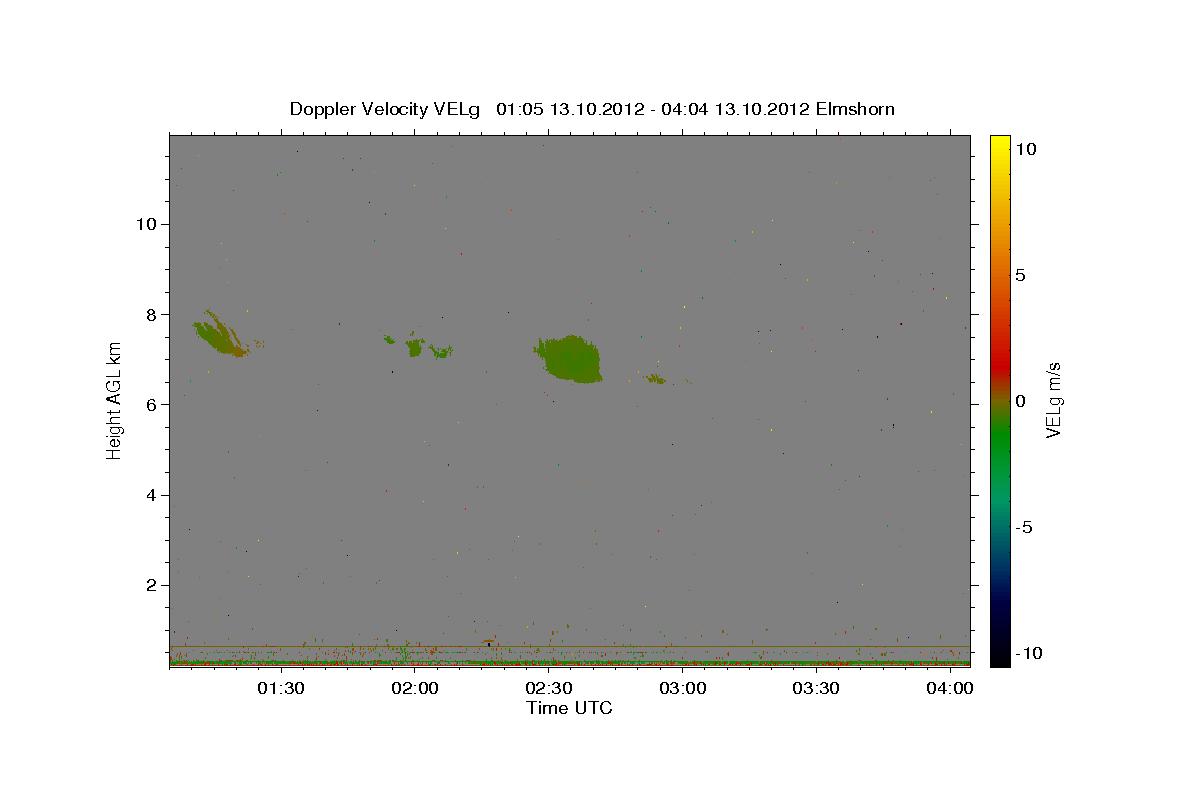Click the 04:00 time tick label
The image size is (1200, 800).
[x=949, y=688]
